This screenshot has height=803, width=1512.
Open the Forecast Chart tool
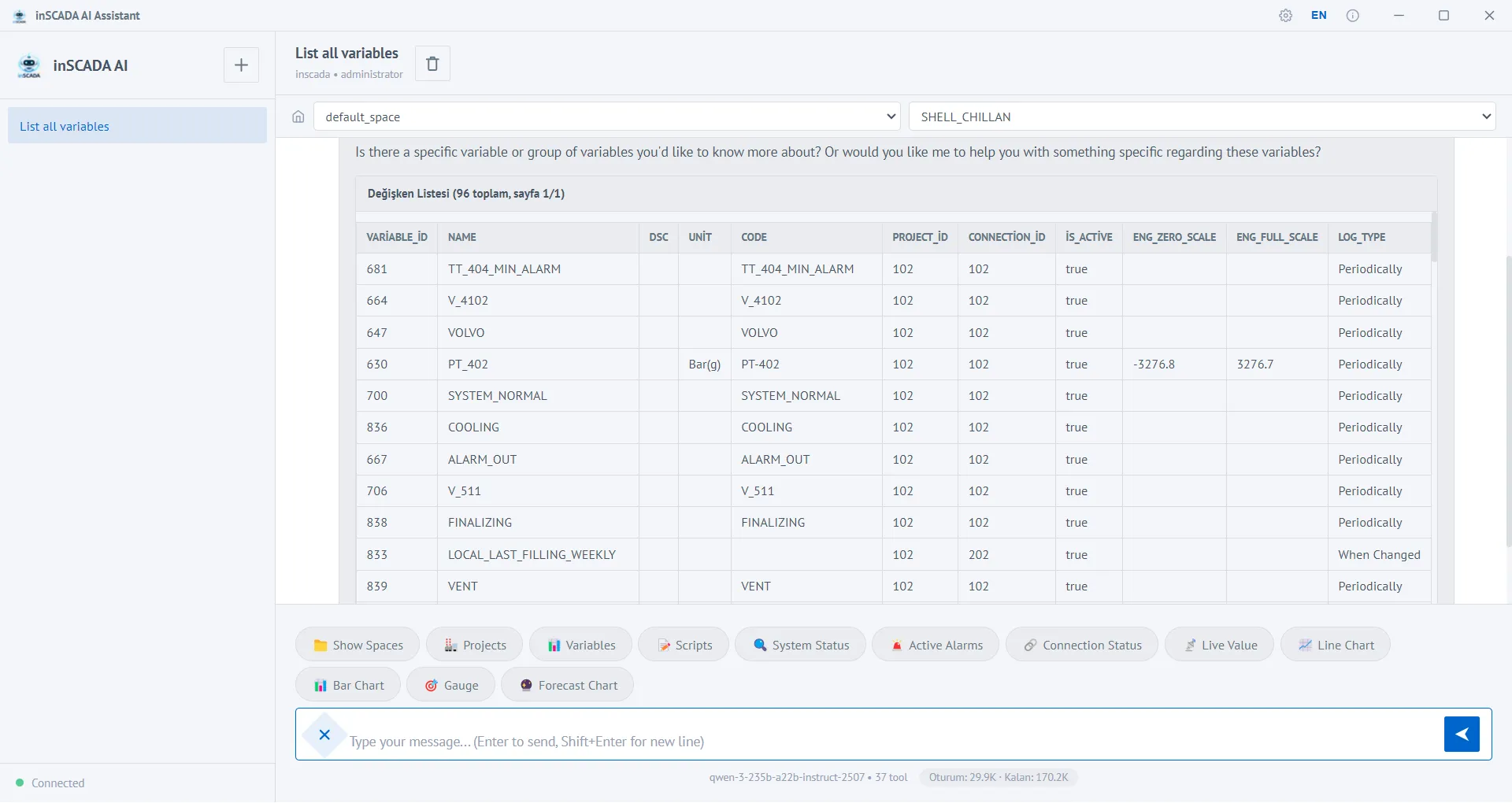[568, 684]
